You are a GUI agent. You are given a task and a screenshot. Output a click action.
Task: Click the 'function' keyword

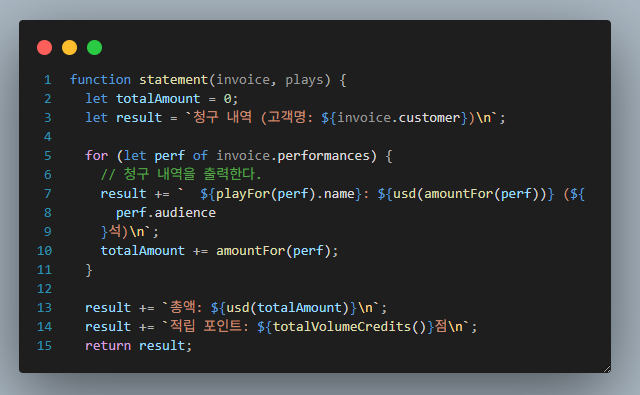tap(100, 80)
